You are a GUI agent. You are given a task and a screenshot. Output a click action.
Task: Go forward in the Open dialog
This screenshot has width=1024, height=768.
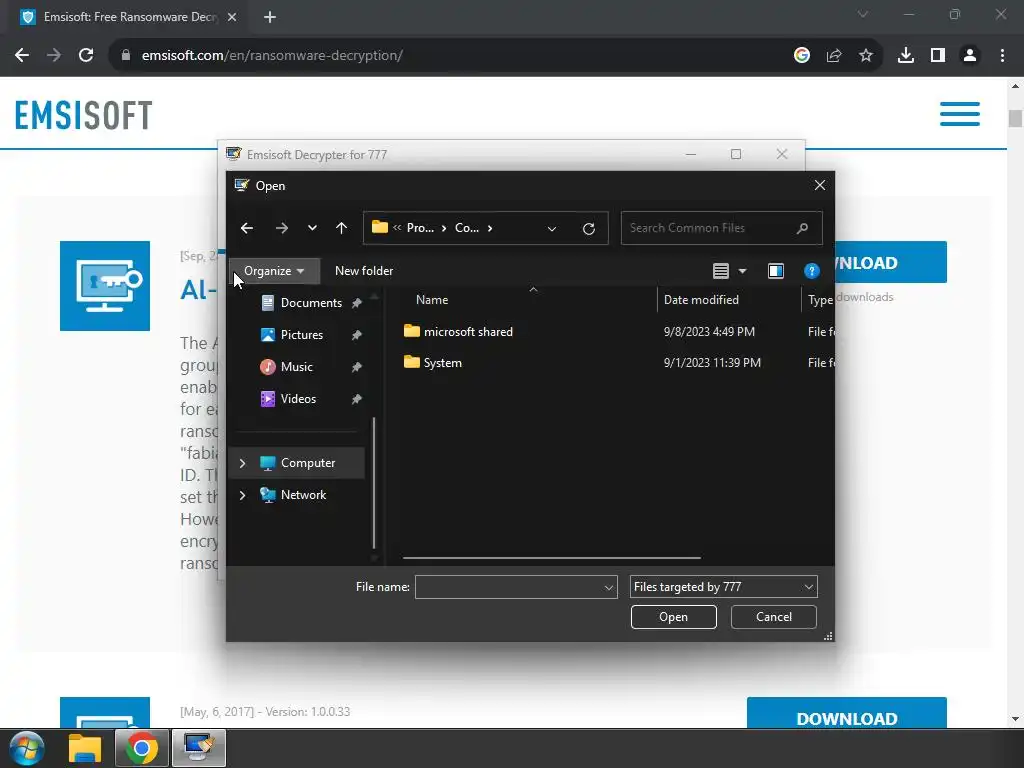[x=281, y=228]
